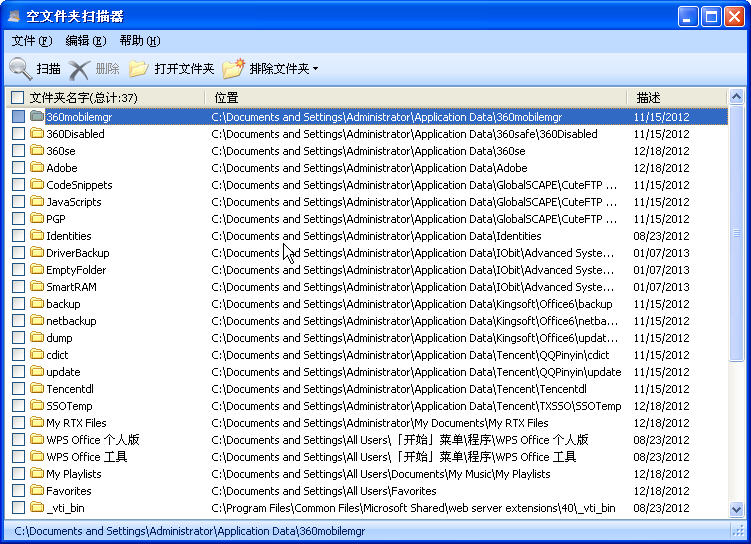This screenshot has width=751, height=544.
Task: Open the 帮助(H) menu
Action: [140, 41]
